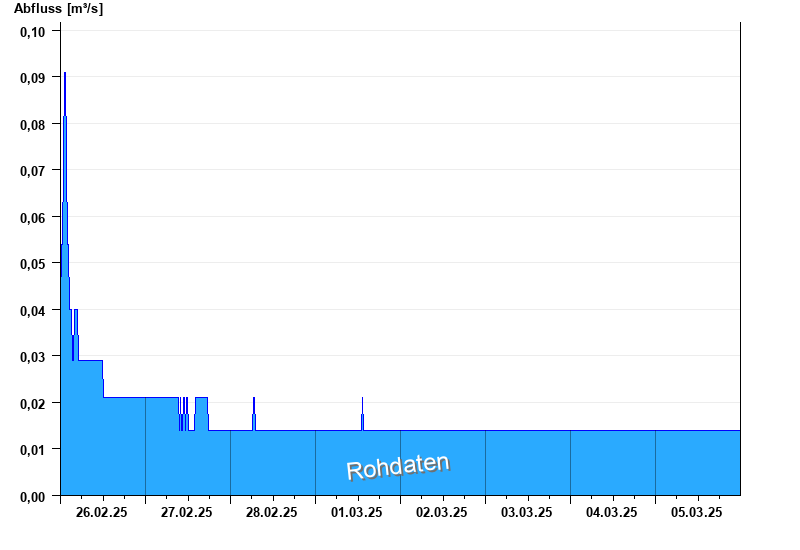The image size is (800, 550).
Task: Click the 27.02.25 date label
Action: click(187, 512)
